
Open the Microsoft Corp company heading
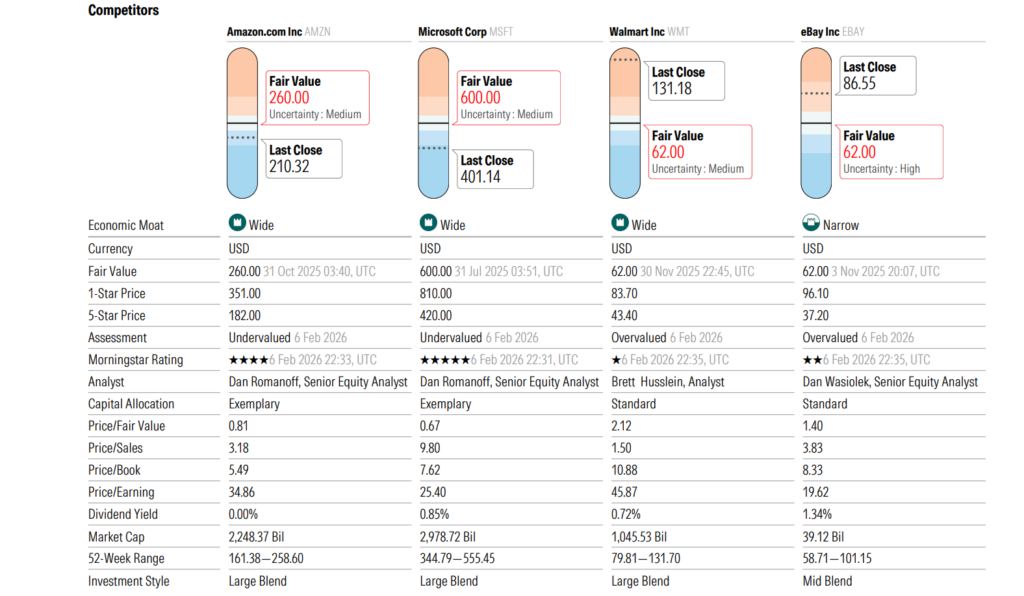(452, 32)
